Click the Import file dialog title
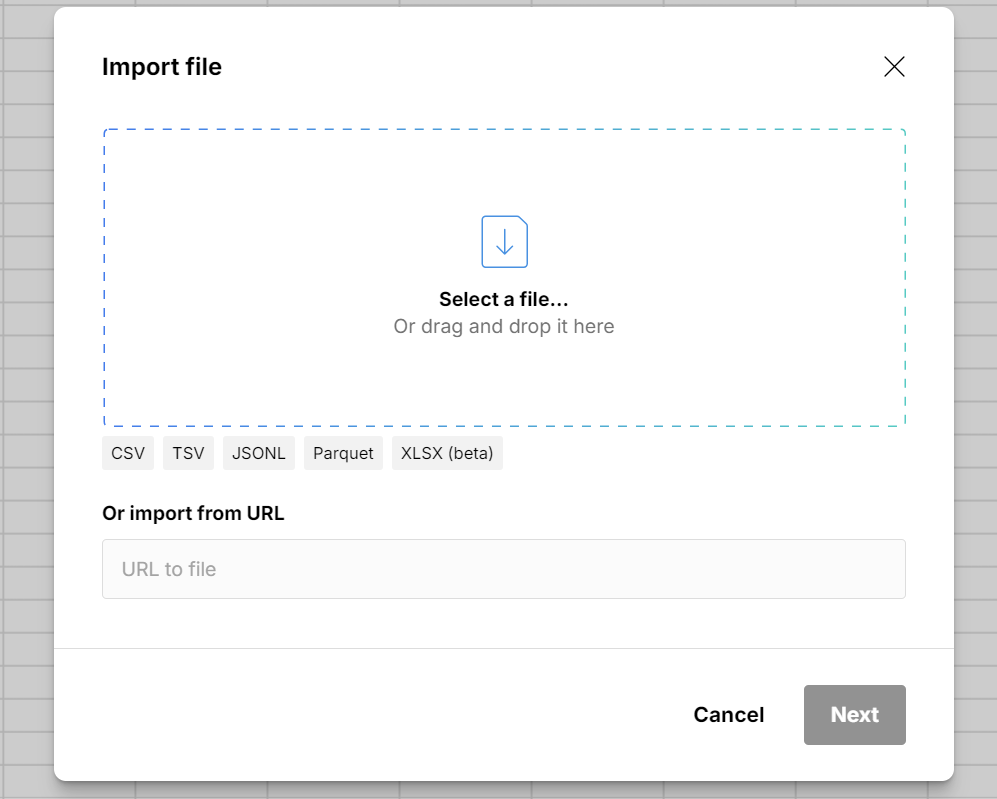Screen dimensions: 997x799 162,66
